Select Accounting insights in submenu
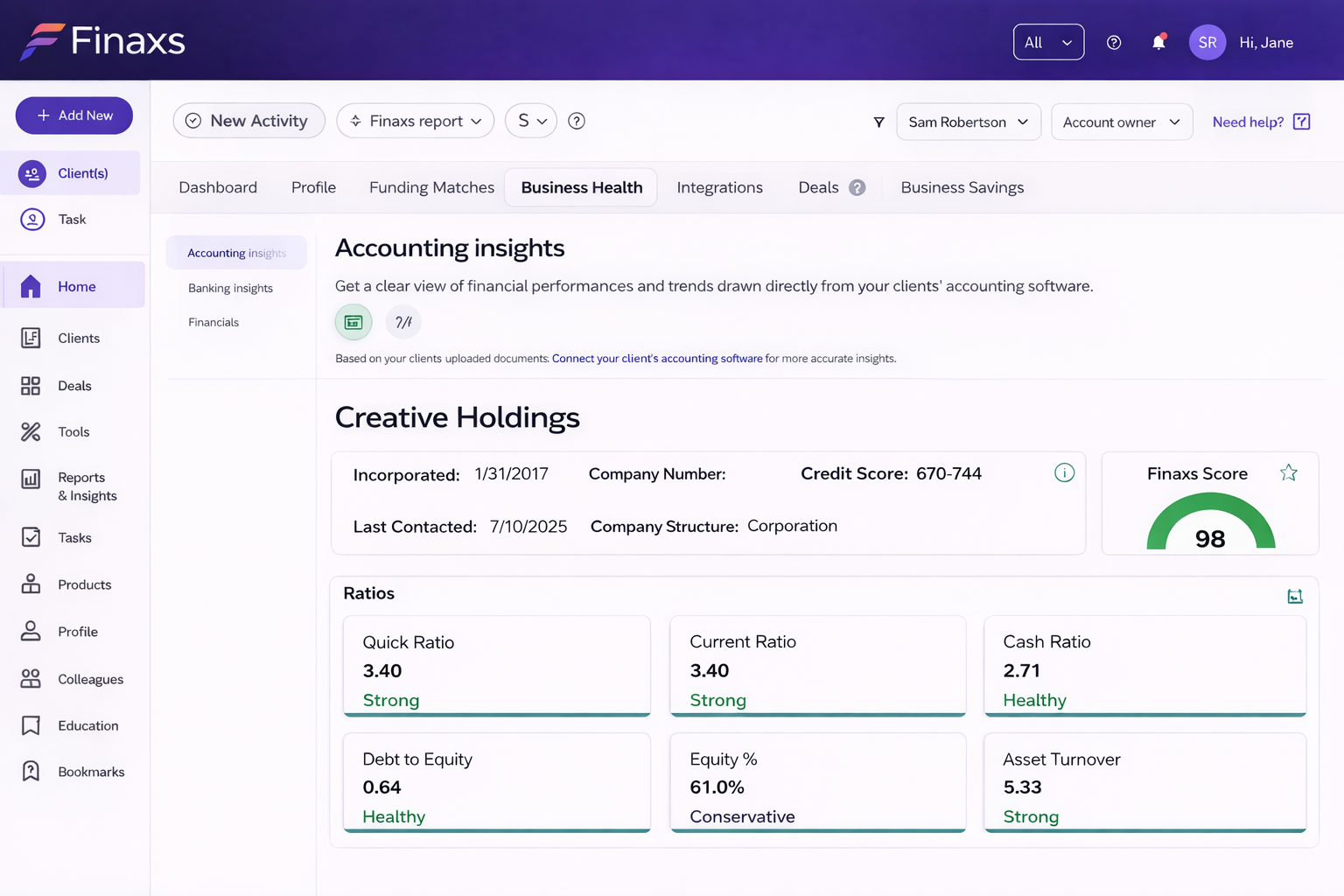The height and width of the screenshot is (896, 1344). [x=236, y=253]
